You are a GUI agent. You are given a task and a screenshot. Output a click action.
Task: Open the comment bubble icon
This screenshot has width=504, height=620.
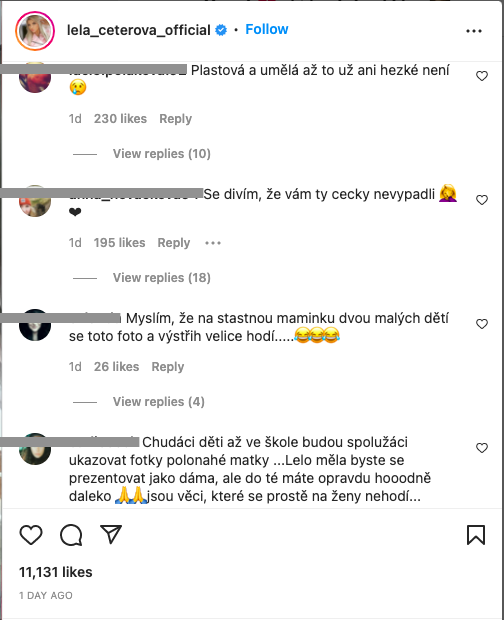click(71, 535)
